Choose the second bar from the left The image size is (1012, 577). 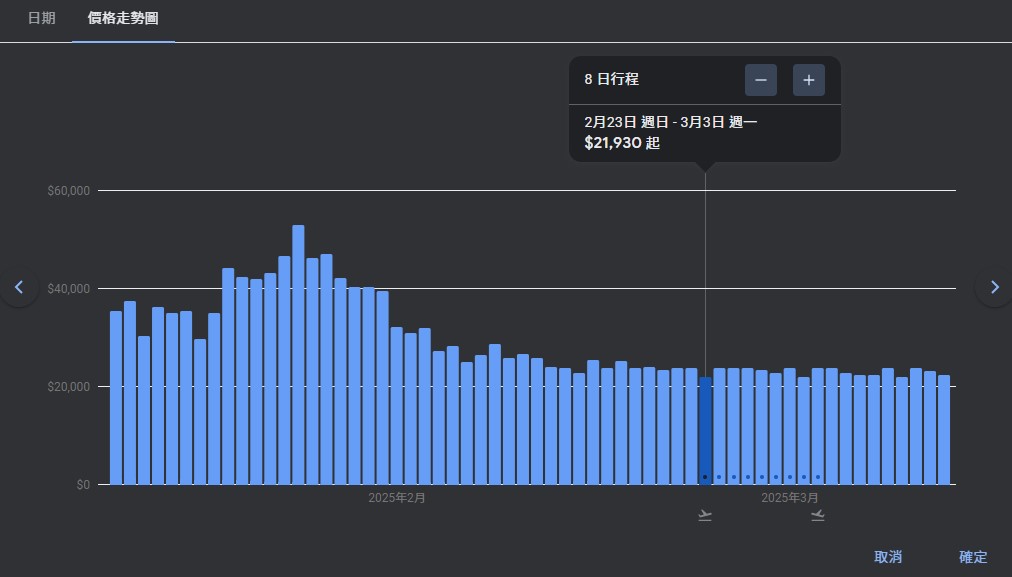tap(130, 393)
